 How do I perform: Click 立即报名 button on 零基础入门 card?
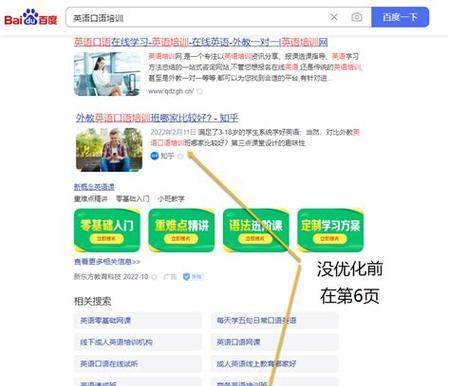(106, 239)
